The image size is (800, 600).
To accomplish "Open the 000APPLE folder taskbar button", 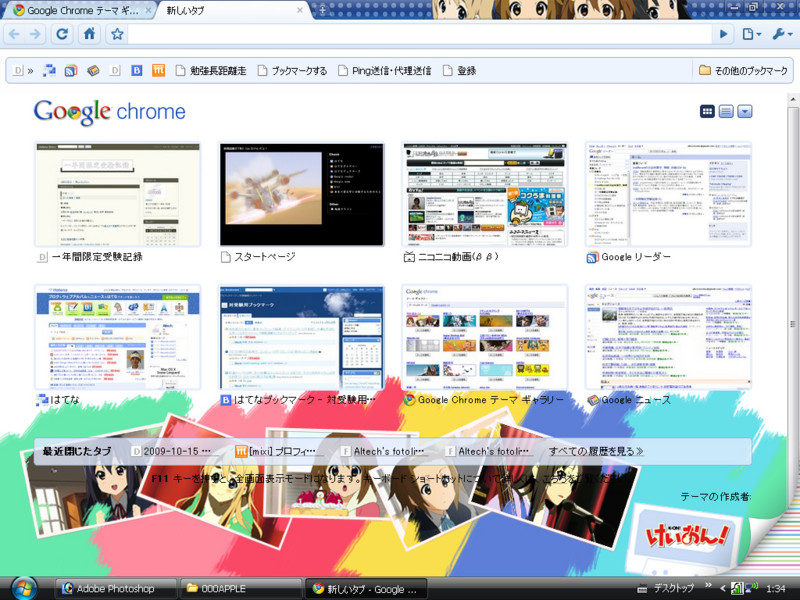I will click(x=241, y=588).
